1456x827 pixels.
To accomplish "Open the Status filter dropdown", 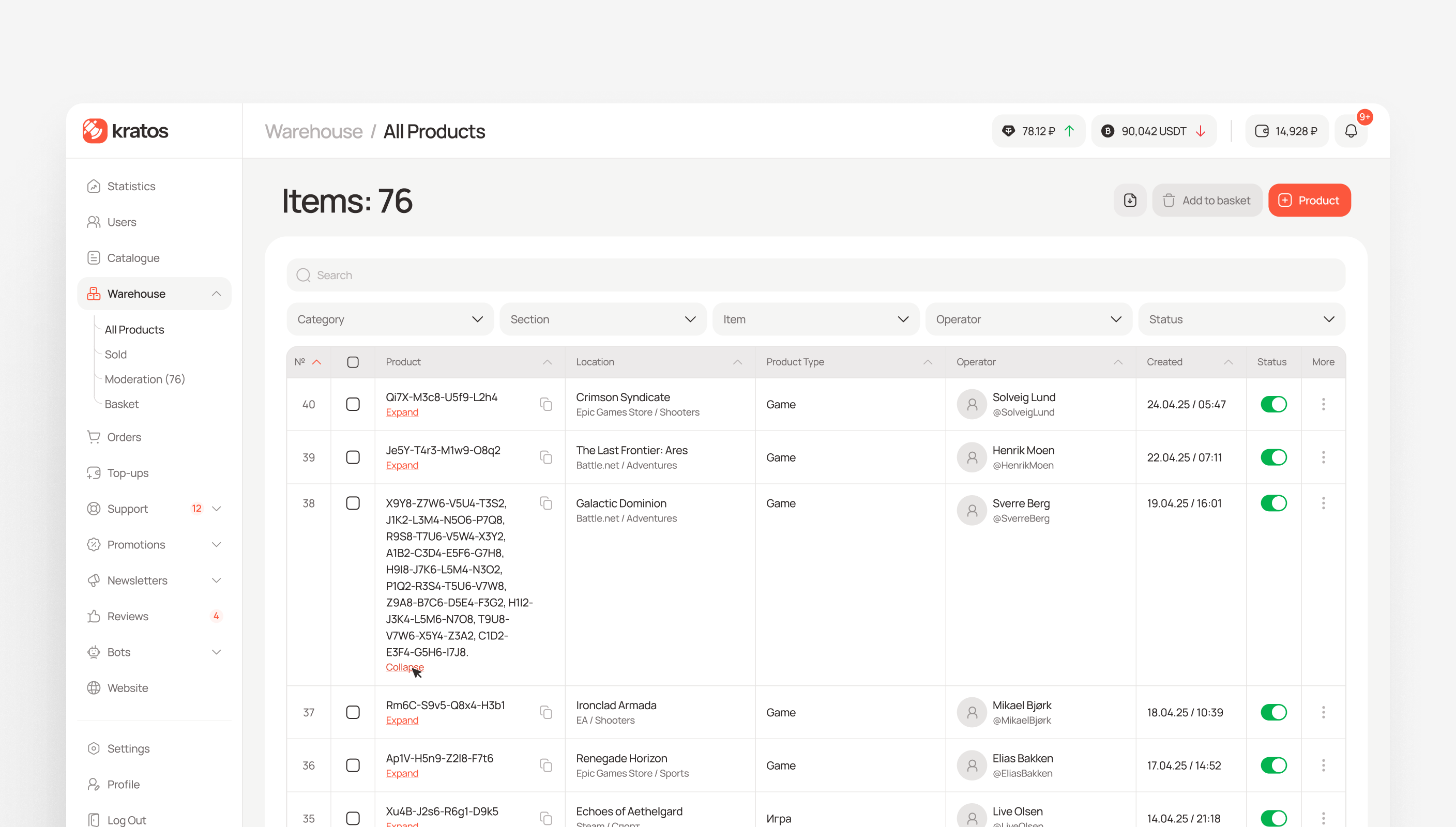I will click(x=1241, y=319).
